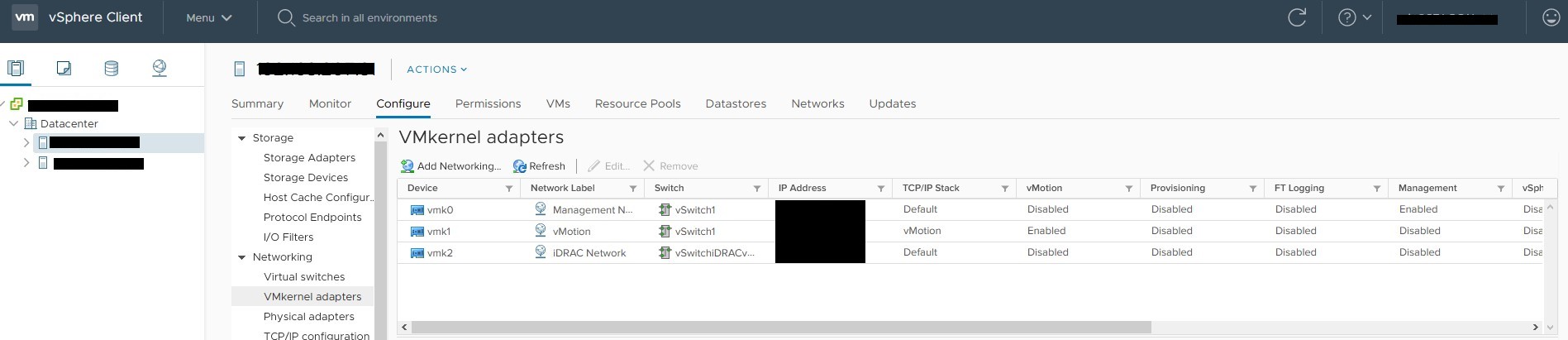Open the Help question mark menu
The image size is (1568, 340).
click(1355, 17)
